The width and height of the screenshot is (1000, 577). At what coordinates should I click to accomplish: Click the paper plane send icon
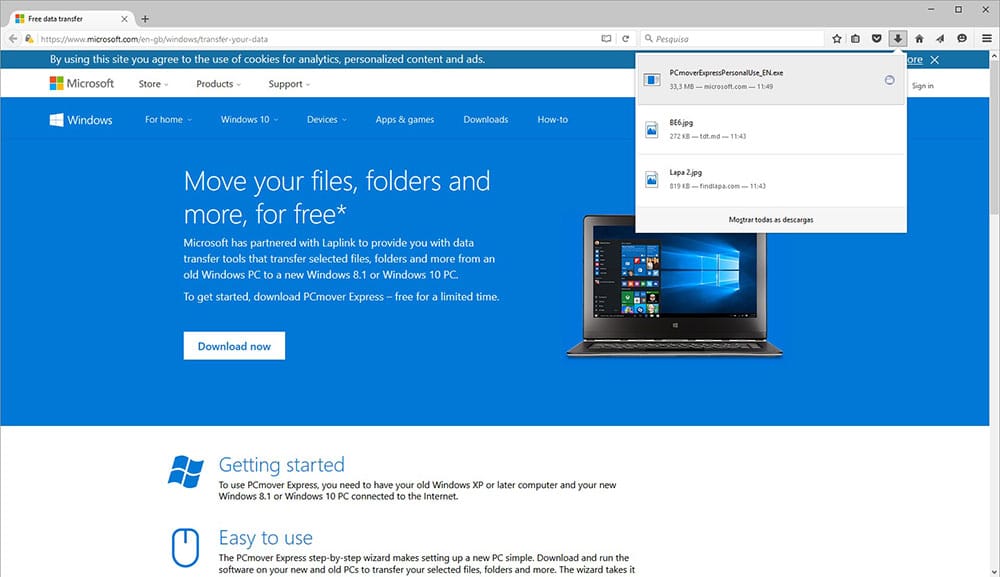click(x=940, y=38)
